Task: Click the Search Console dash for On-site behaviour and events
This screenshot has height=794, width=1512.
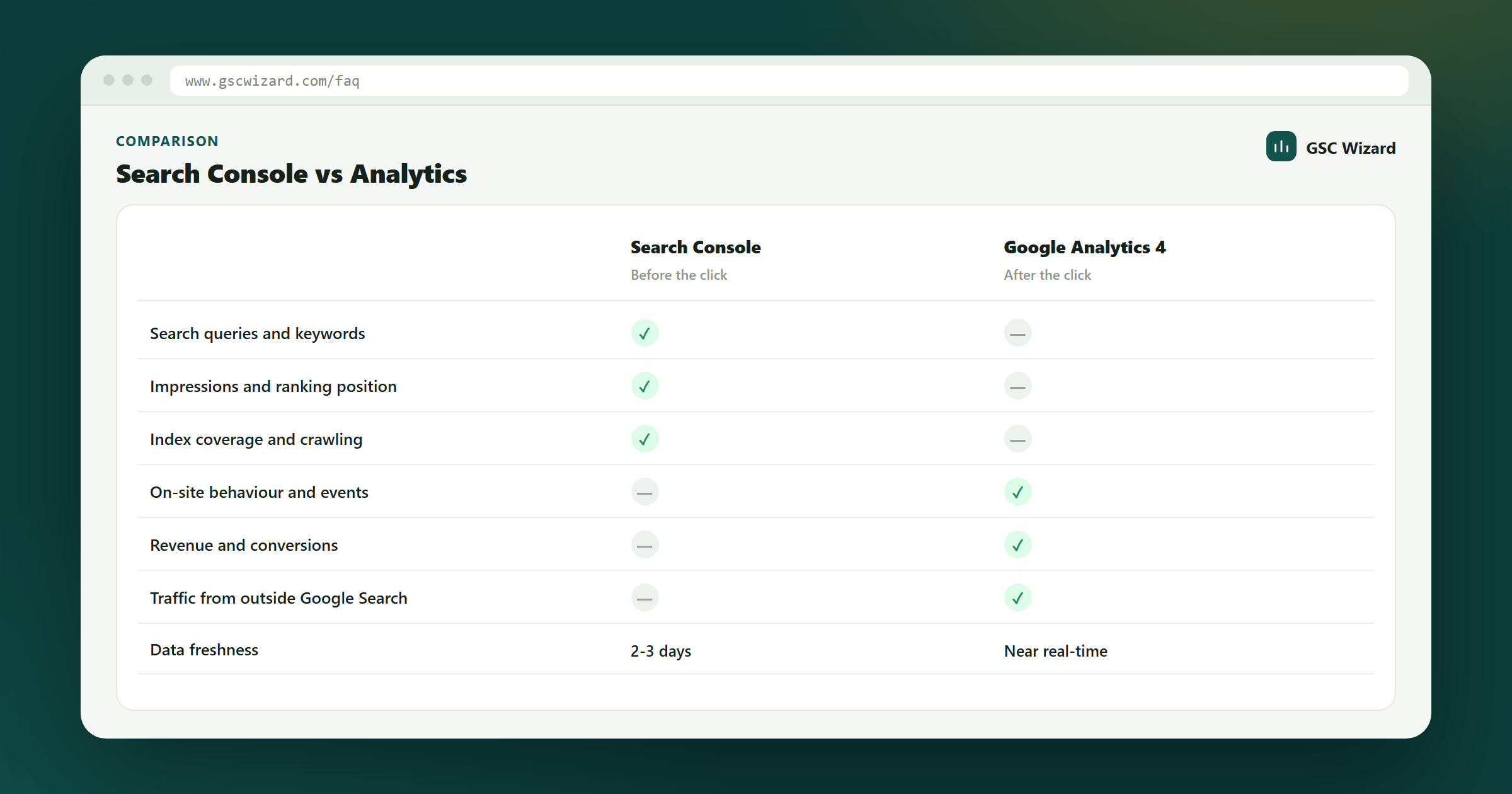Action: pyautogui.click(x=644, y=492)
